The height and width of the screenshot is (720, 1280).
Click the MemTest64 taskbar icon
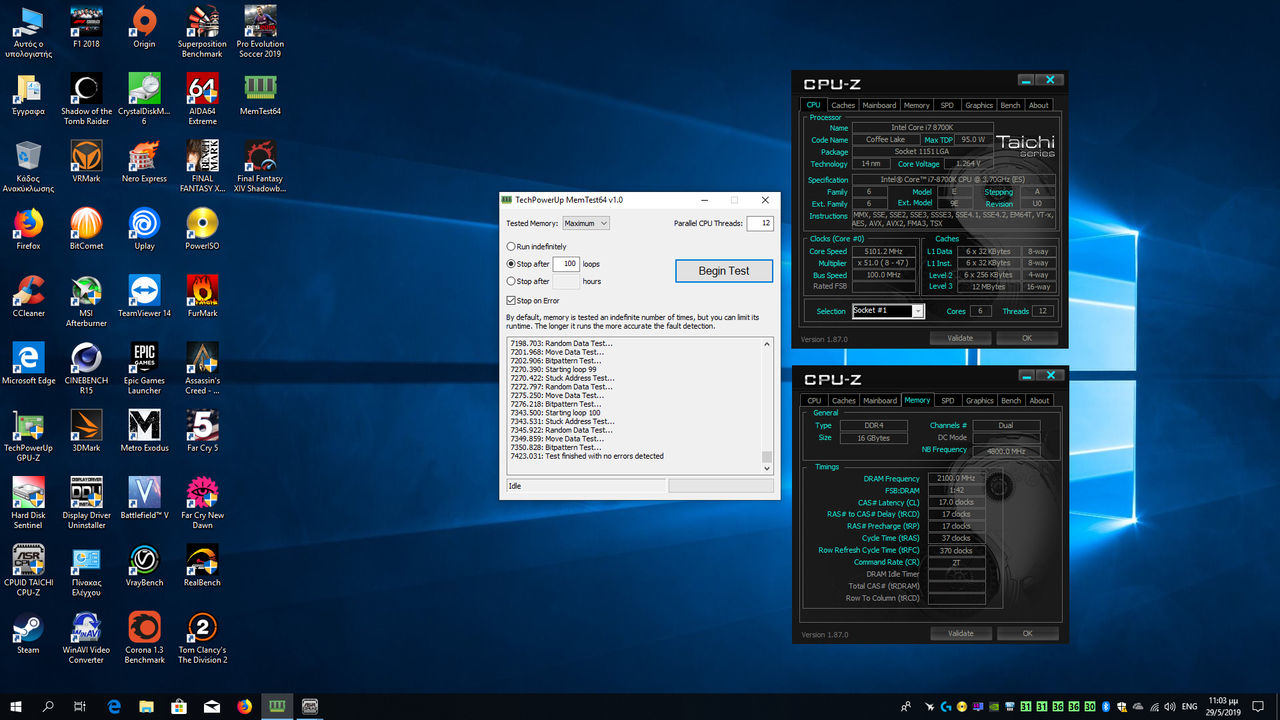(276, 706)
